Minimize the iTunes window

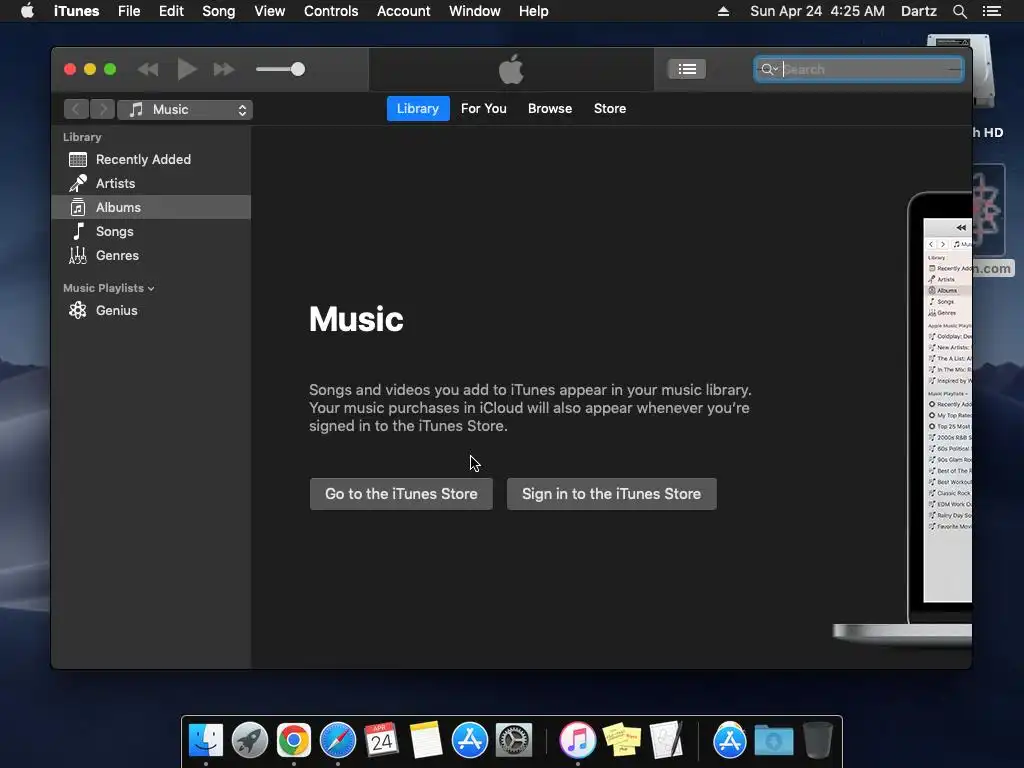(90, 69)
